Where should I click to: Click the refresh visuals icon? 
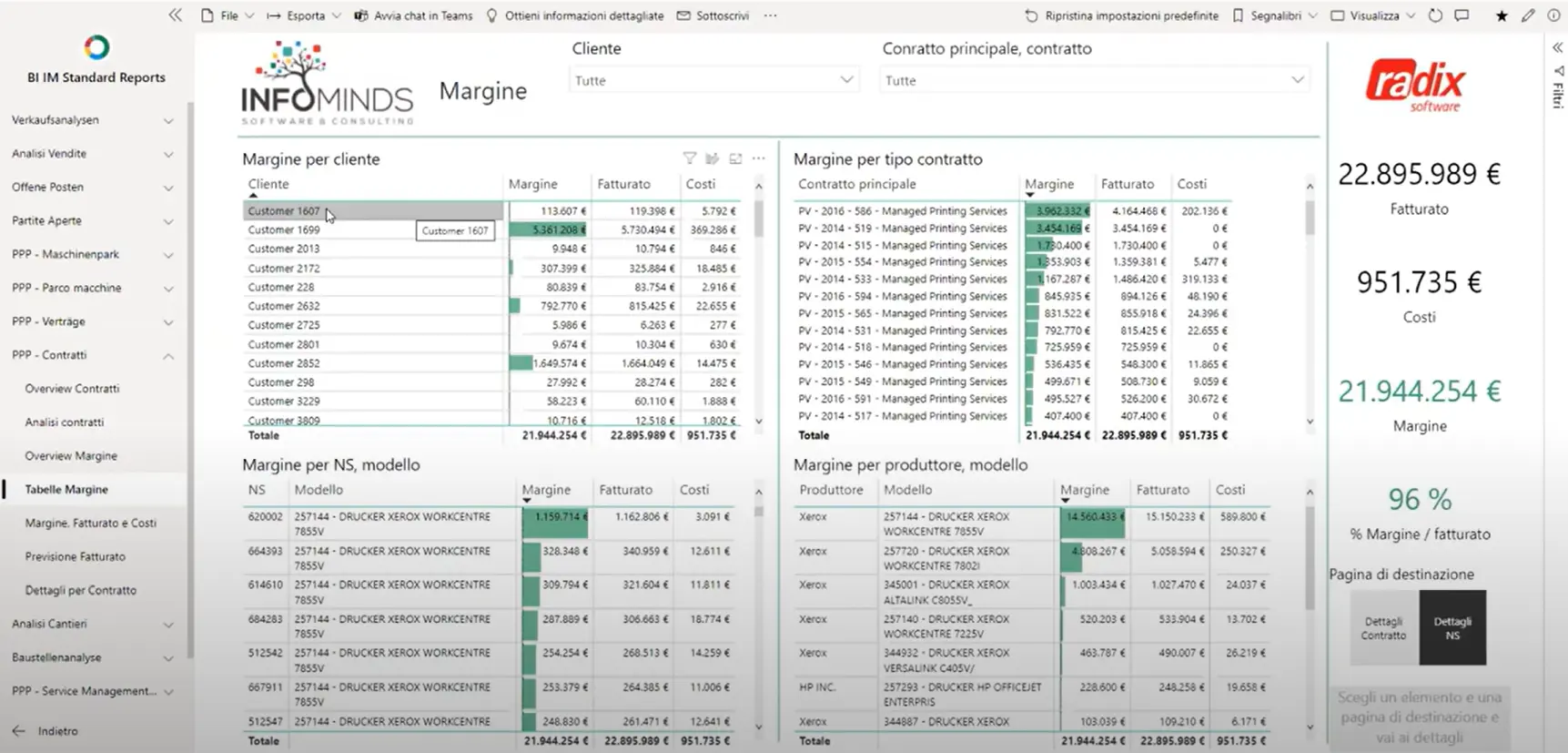[x=1435, y=15]
